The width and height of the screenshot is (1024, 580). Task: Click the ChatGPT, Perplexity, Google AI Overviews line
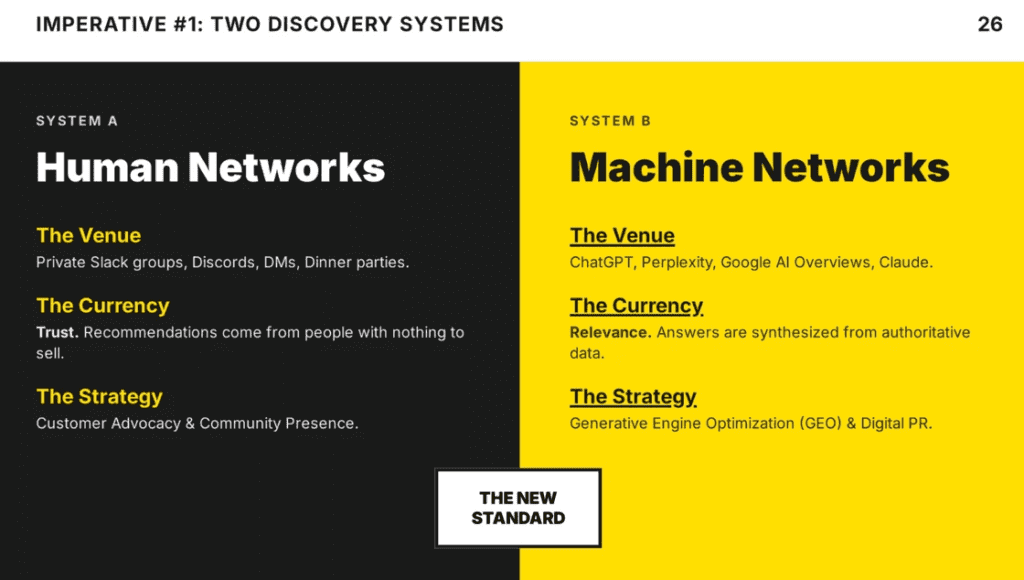(x=751, y=263)
